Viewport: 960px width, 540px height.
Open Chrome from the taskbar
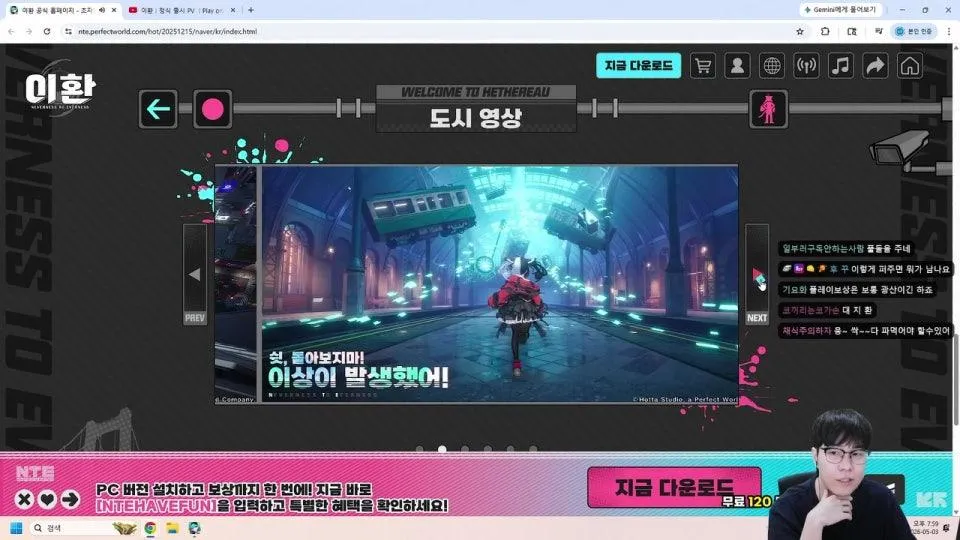click(150, 528)
